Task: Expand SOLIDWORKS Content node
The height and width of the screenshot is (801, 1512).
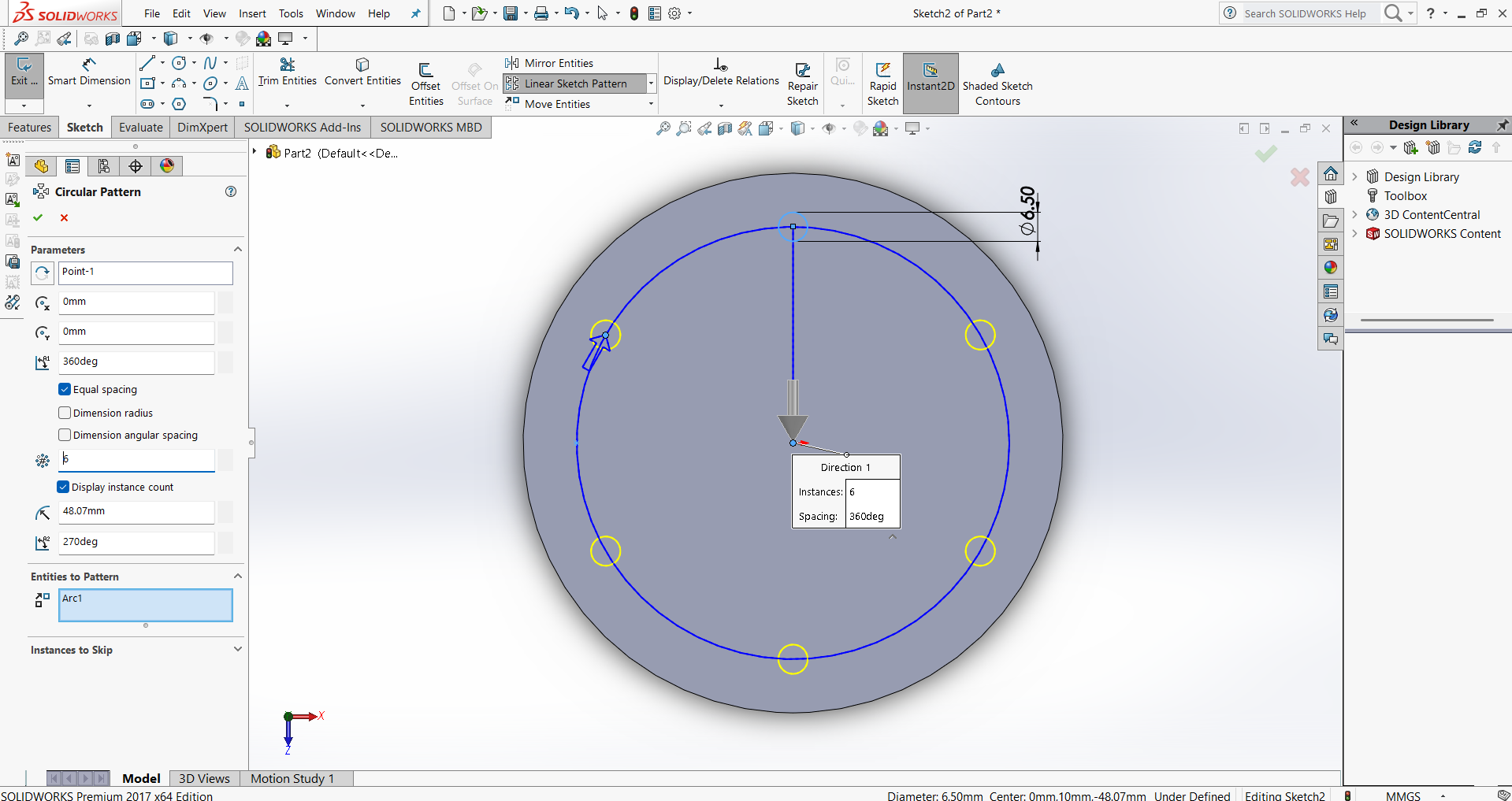Action: coord(1355,234)
